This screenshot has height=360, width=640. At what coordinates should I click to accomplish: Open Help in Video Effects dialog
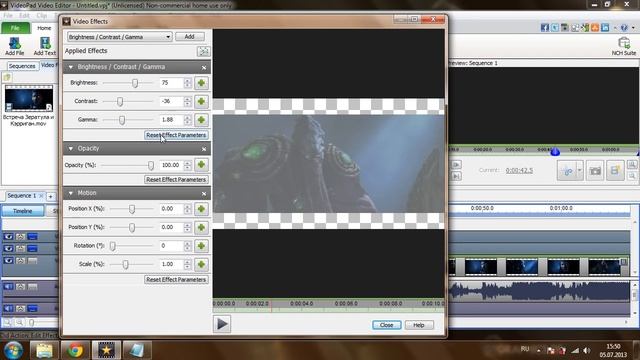419,325
